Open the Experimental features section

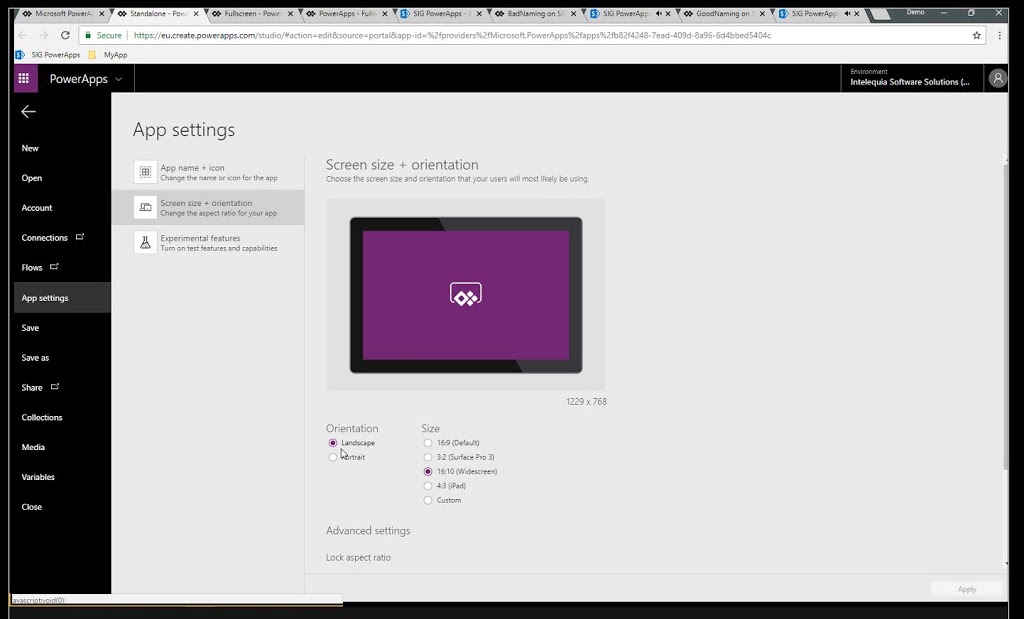click(208, 243)
